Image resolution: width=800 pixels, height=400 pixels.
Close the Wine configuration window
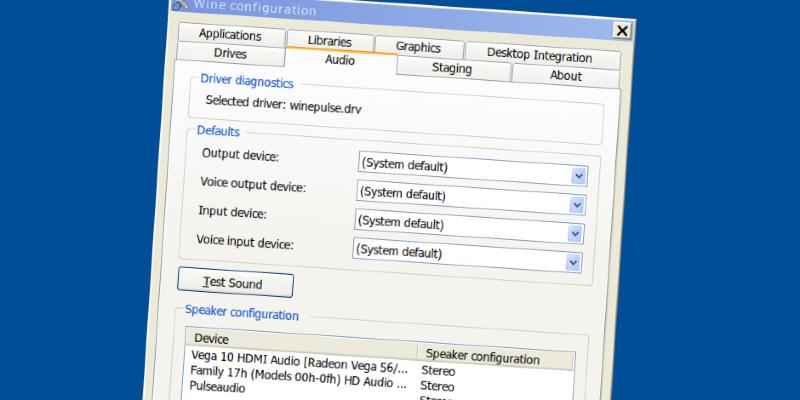[x=622, y=31]
